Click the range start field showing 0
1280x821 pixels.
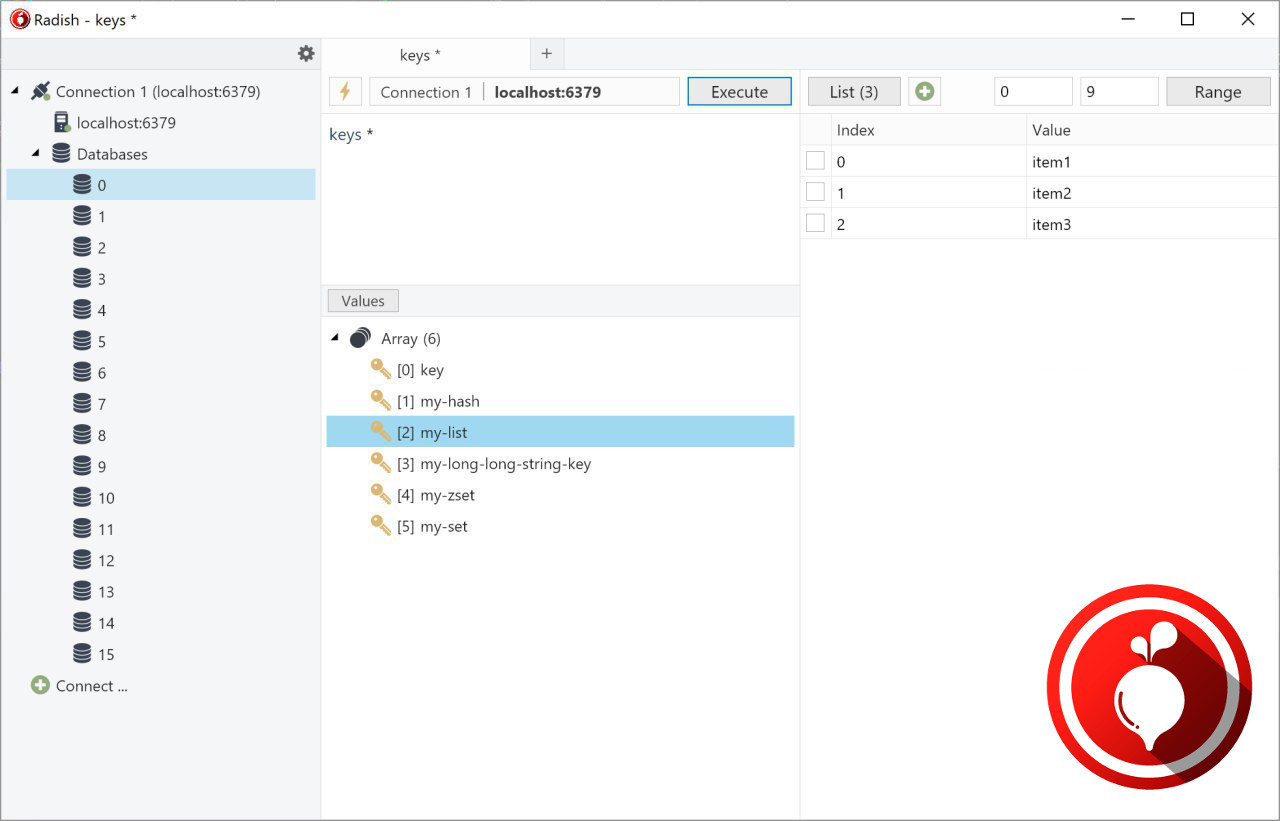[1033, 92]
